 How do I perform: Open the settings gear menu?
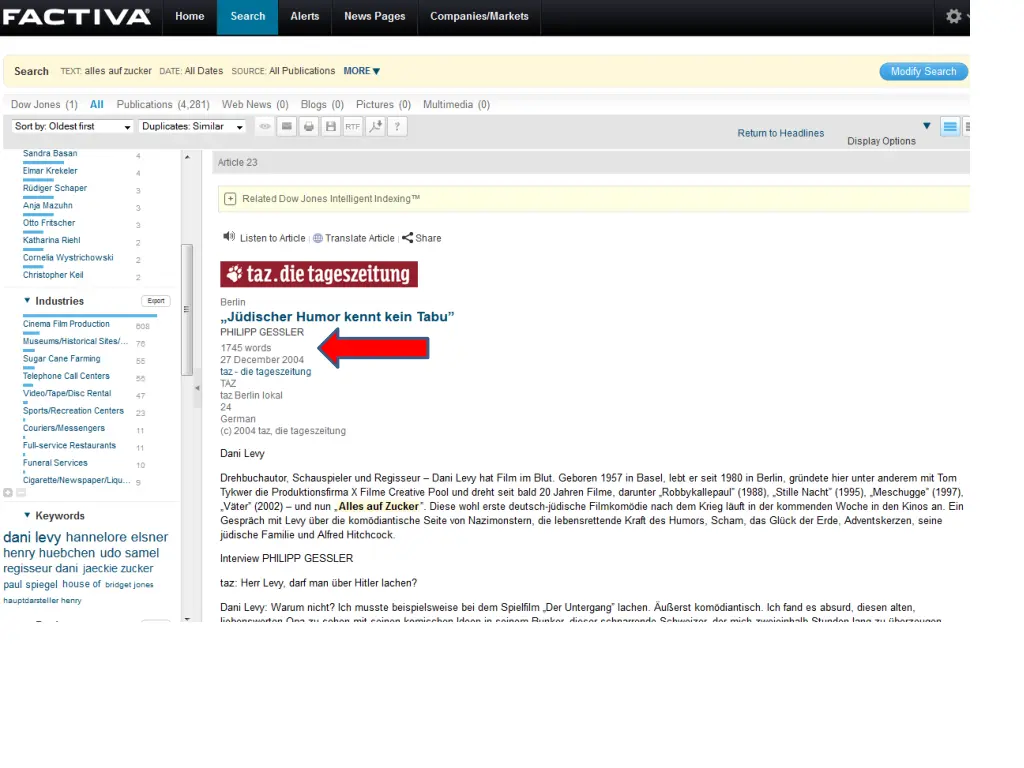pos(953,16)
